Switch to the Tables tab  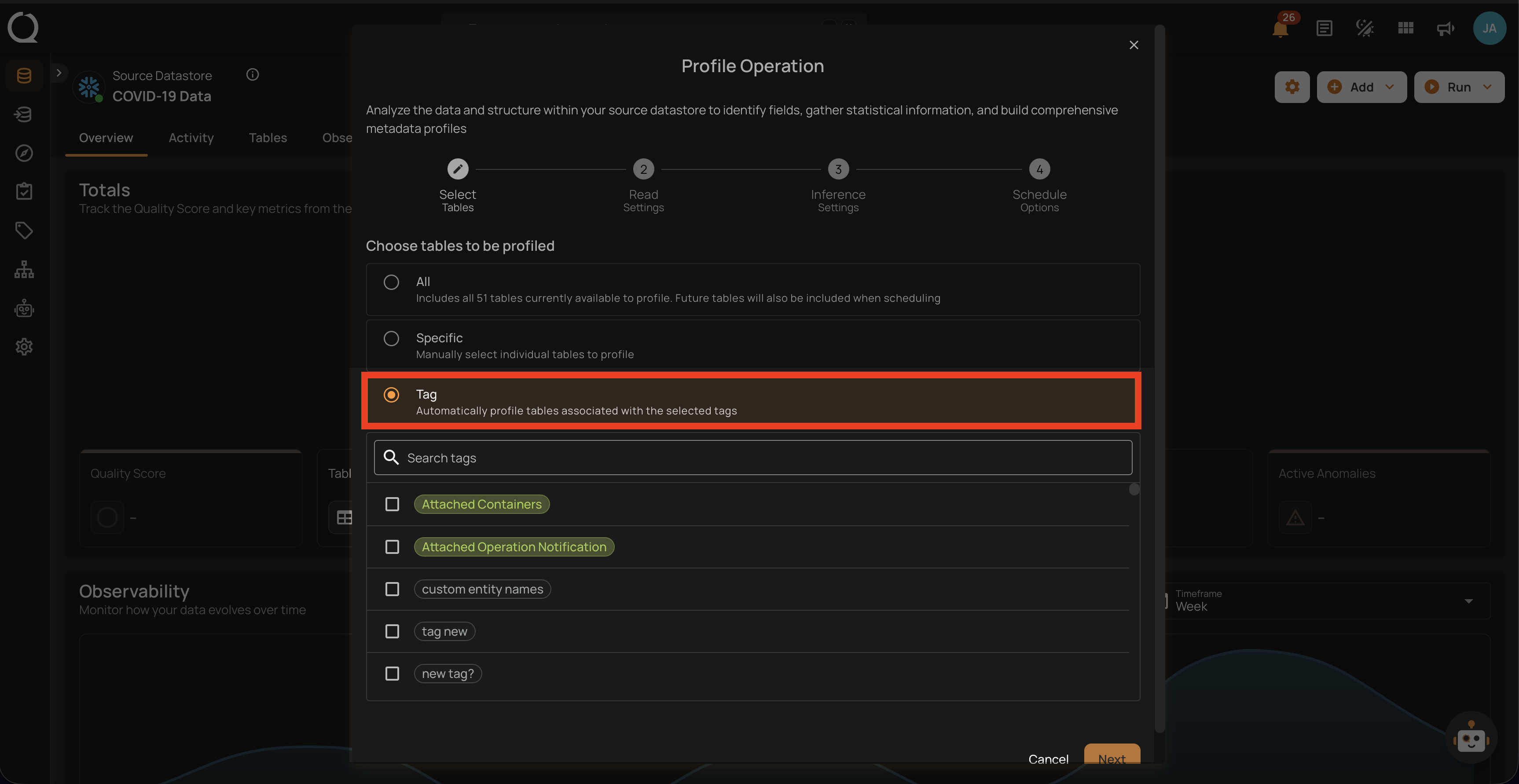click(x=268, y=137)
